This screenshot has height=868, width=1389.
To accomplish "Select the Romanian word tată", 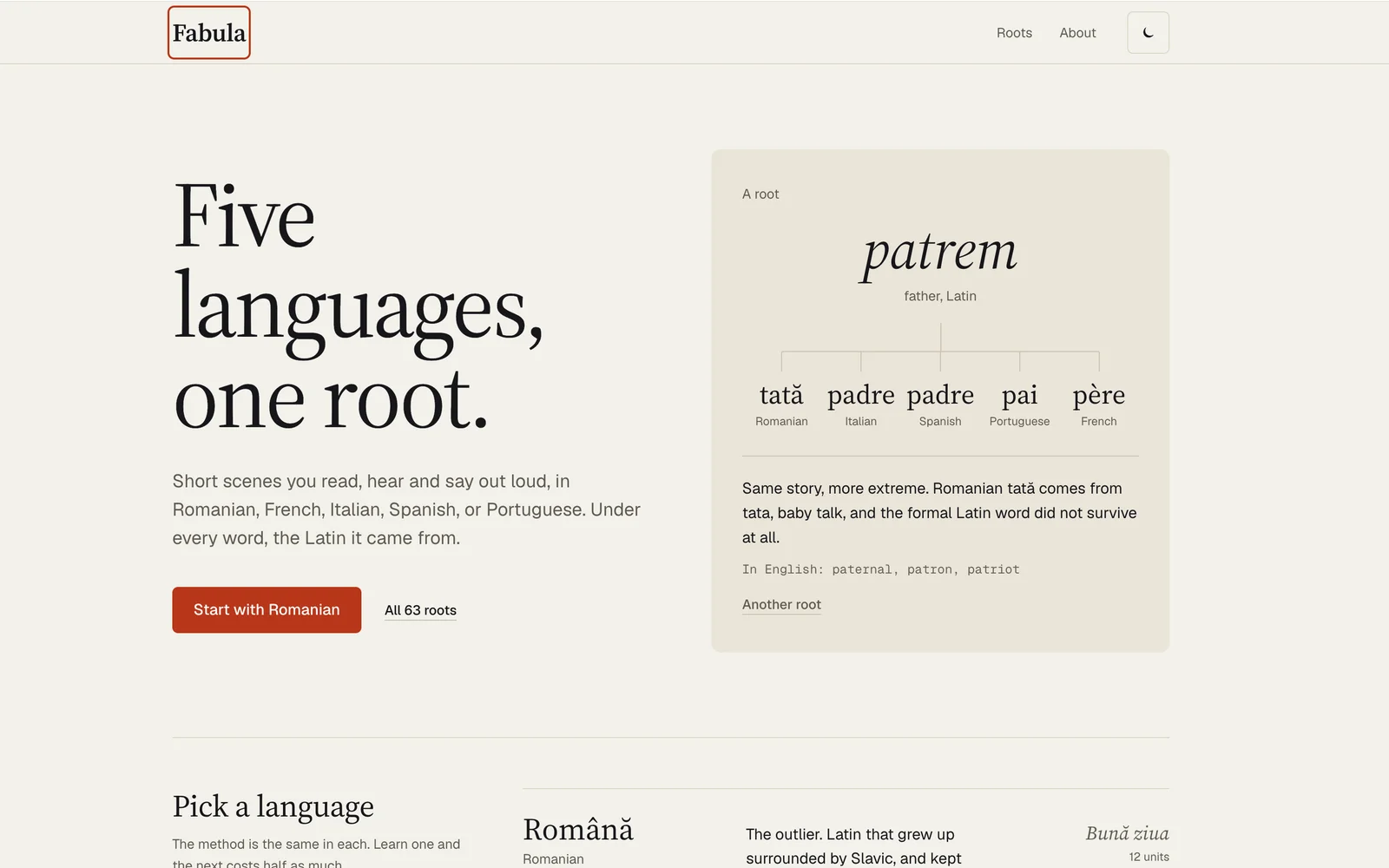I will (x=781, y=395).
